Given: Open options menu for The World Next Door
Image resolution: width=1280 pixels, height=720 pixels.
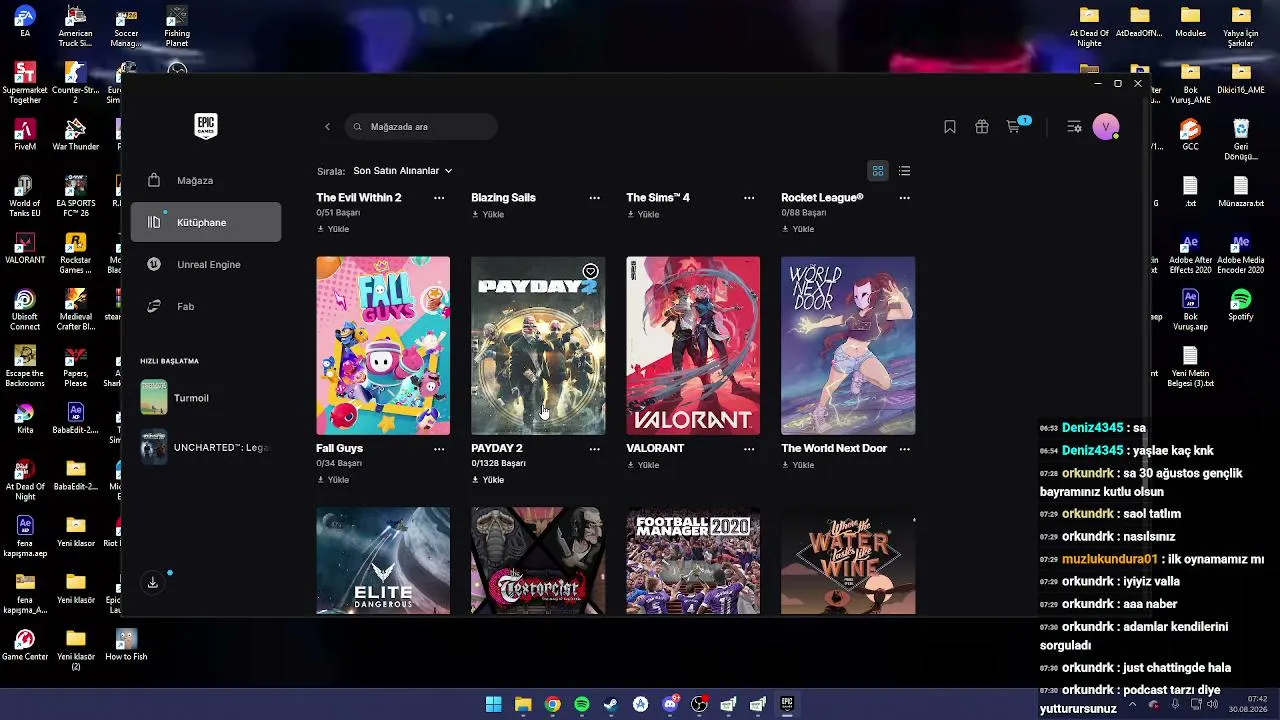Looking at the screenshot, I should (x=904, y=449).
